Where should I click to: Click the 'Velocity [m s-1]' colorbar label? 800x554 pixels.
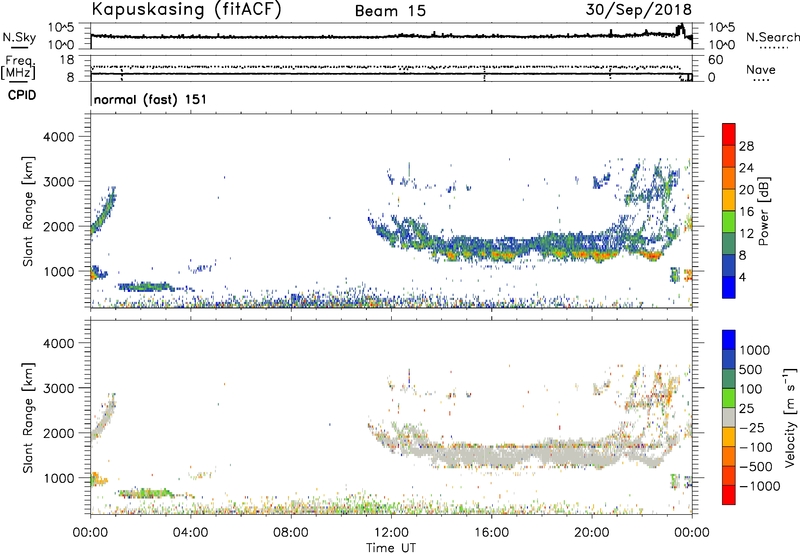790,417
